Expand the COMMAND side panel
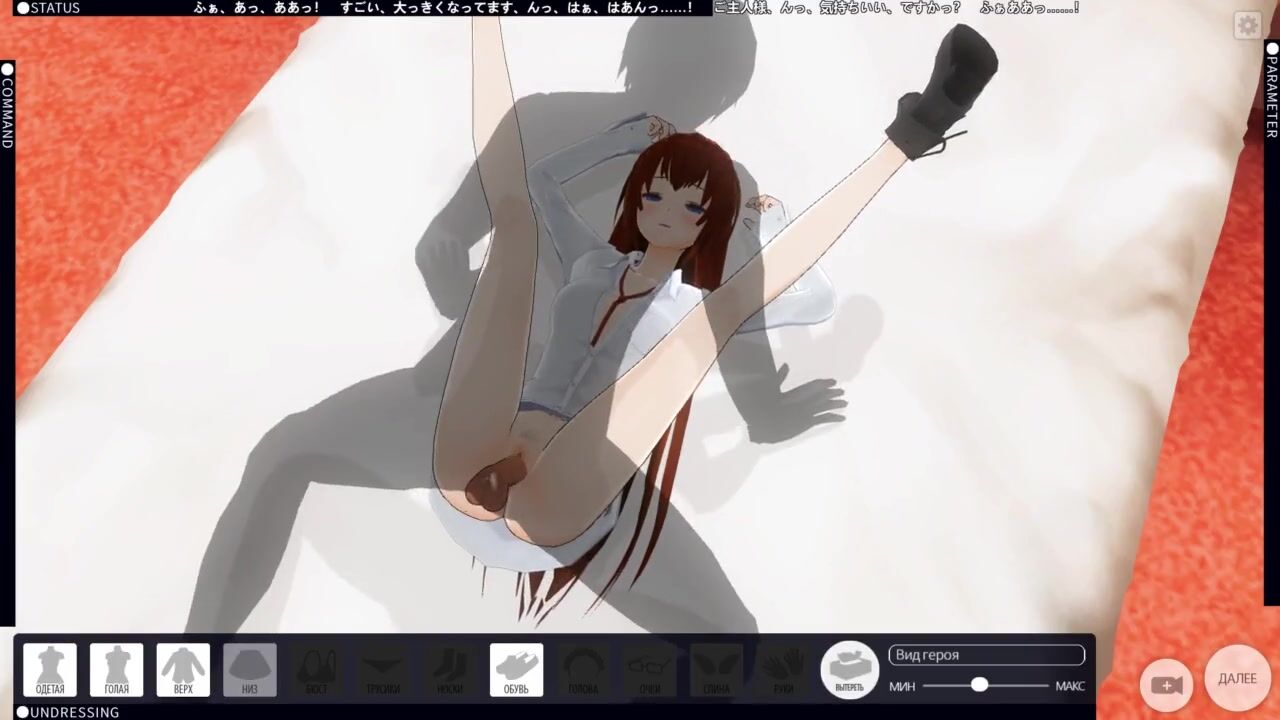This screenshot has width=1280, height=720. (7, 105)
